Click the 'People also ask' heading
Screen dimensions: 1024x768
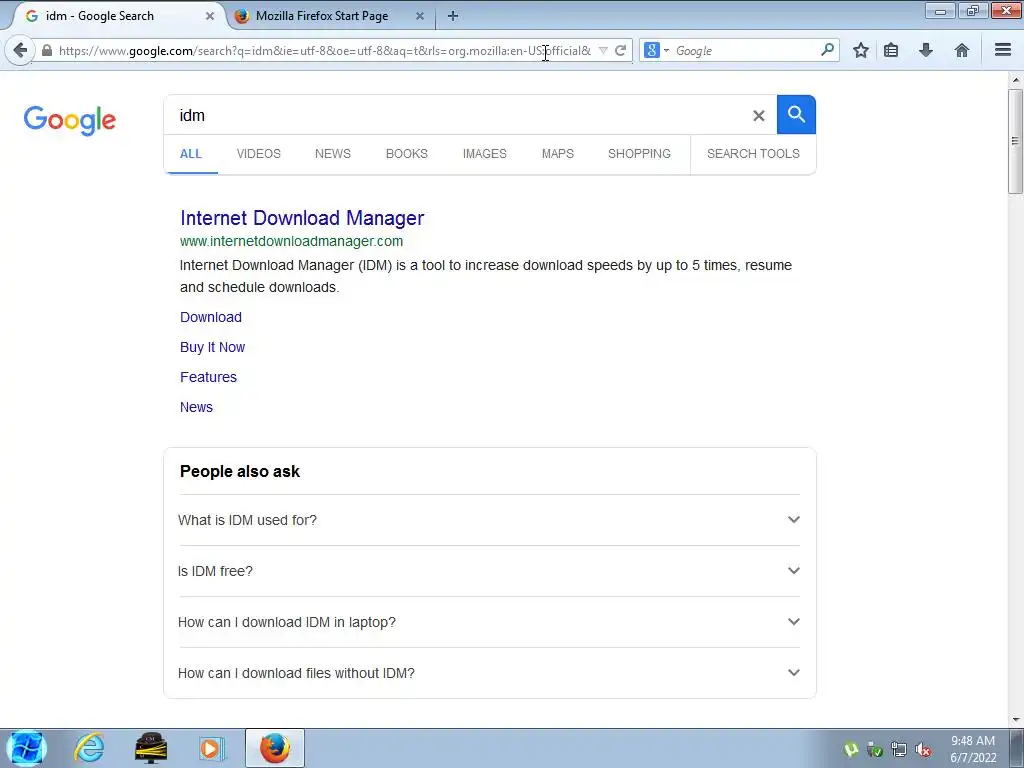(x=240, y=472)
